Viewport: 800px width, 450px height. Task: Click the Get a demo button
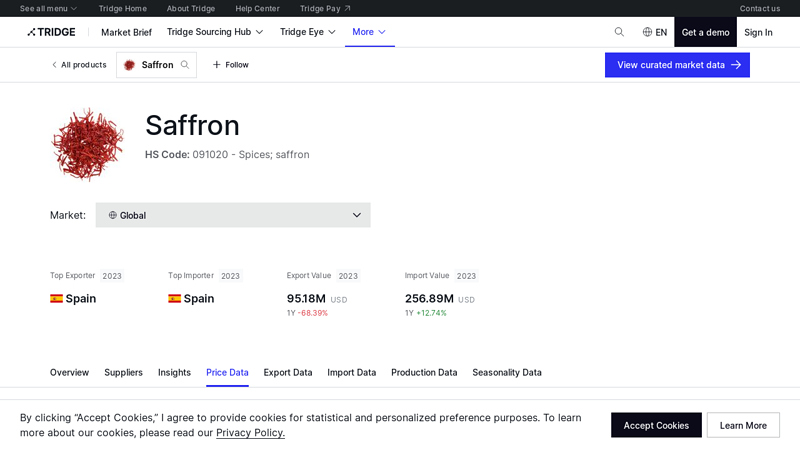(x=705, y=32)
